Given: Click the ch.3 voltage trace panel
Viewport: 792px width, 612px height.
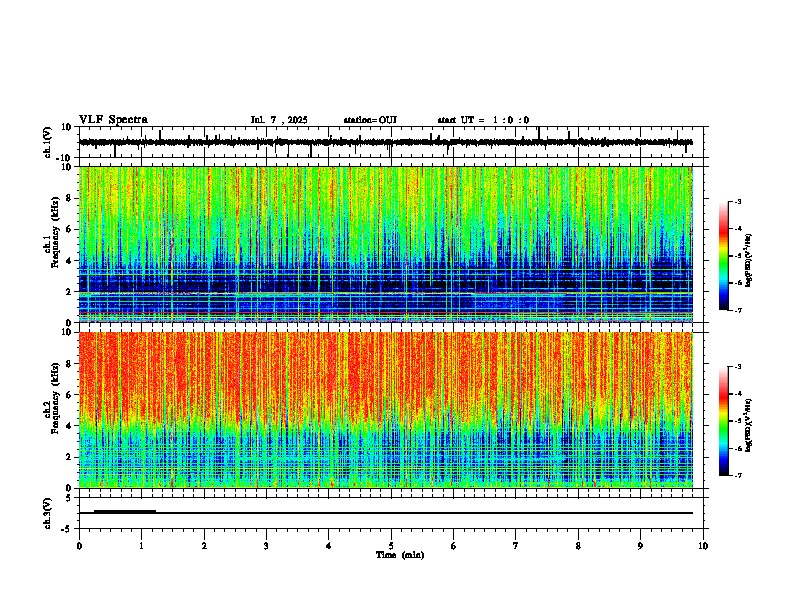Looking at the screenshot, I should tap(391, 513).
